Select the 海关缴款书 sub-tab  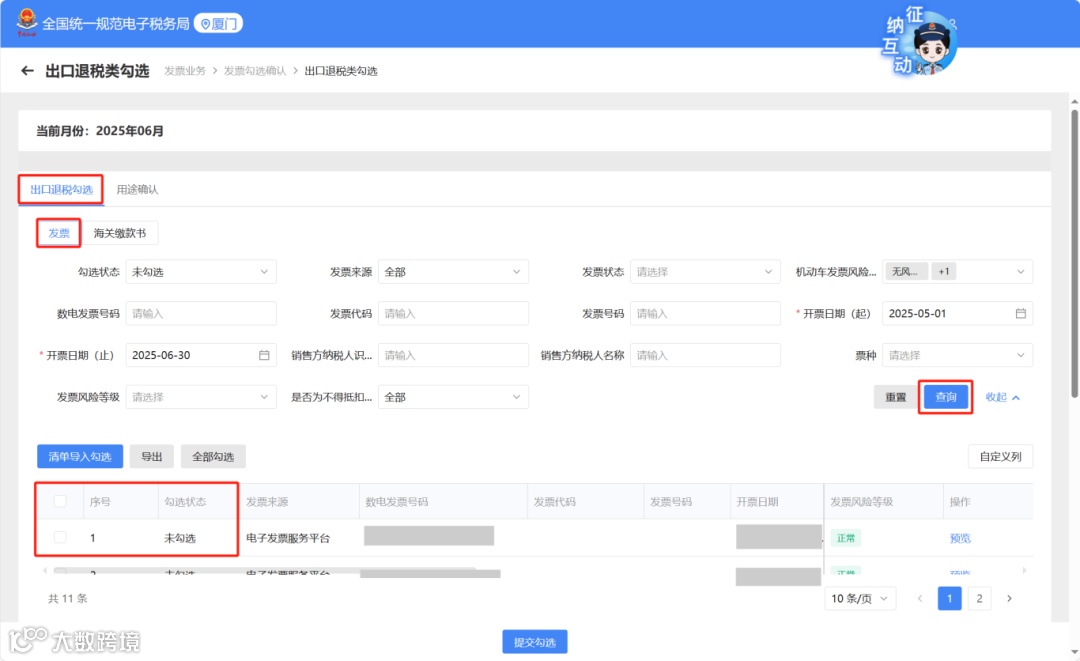120,233
